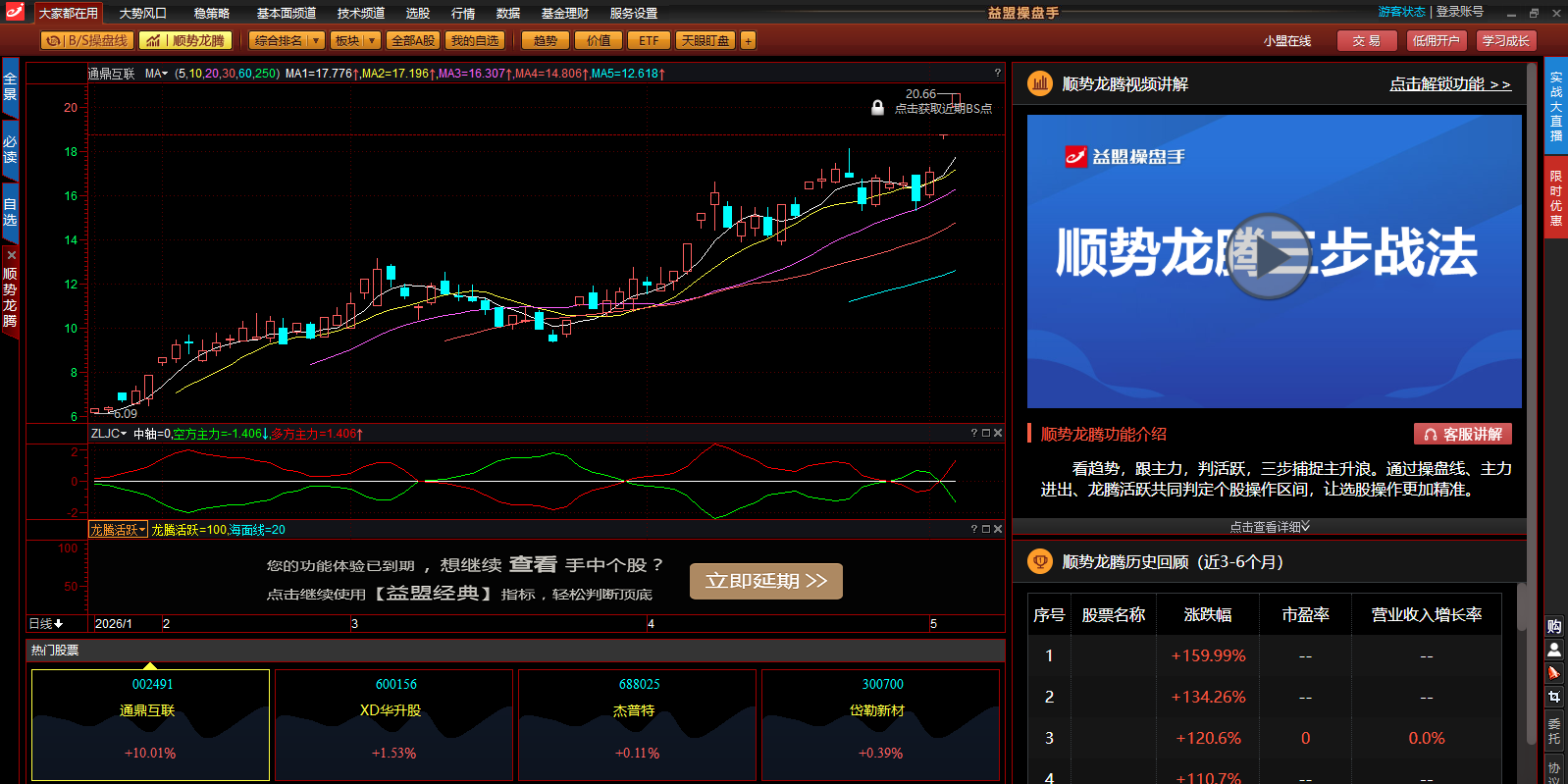The width and height of the screenshot is (1568, 784).
Task: Click the 登录账号 link
Action: (x=1460, y=12)
